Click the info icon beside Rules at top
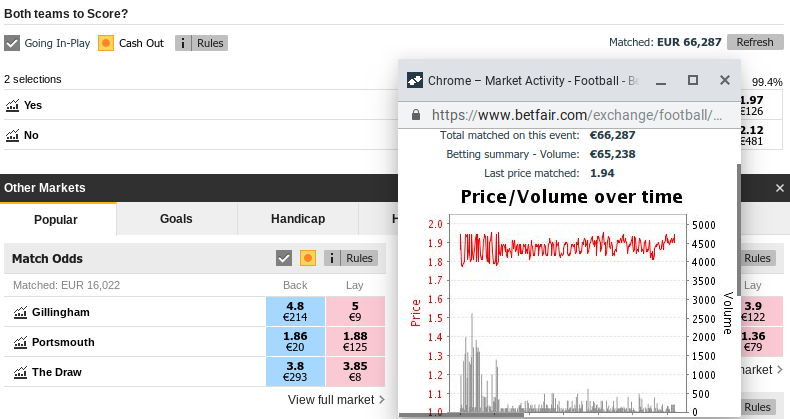 pos(182,43)
